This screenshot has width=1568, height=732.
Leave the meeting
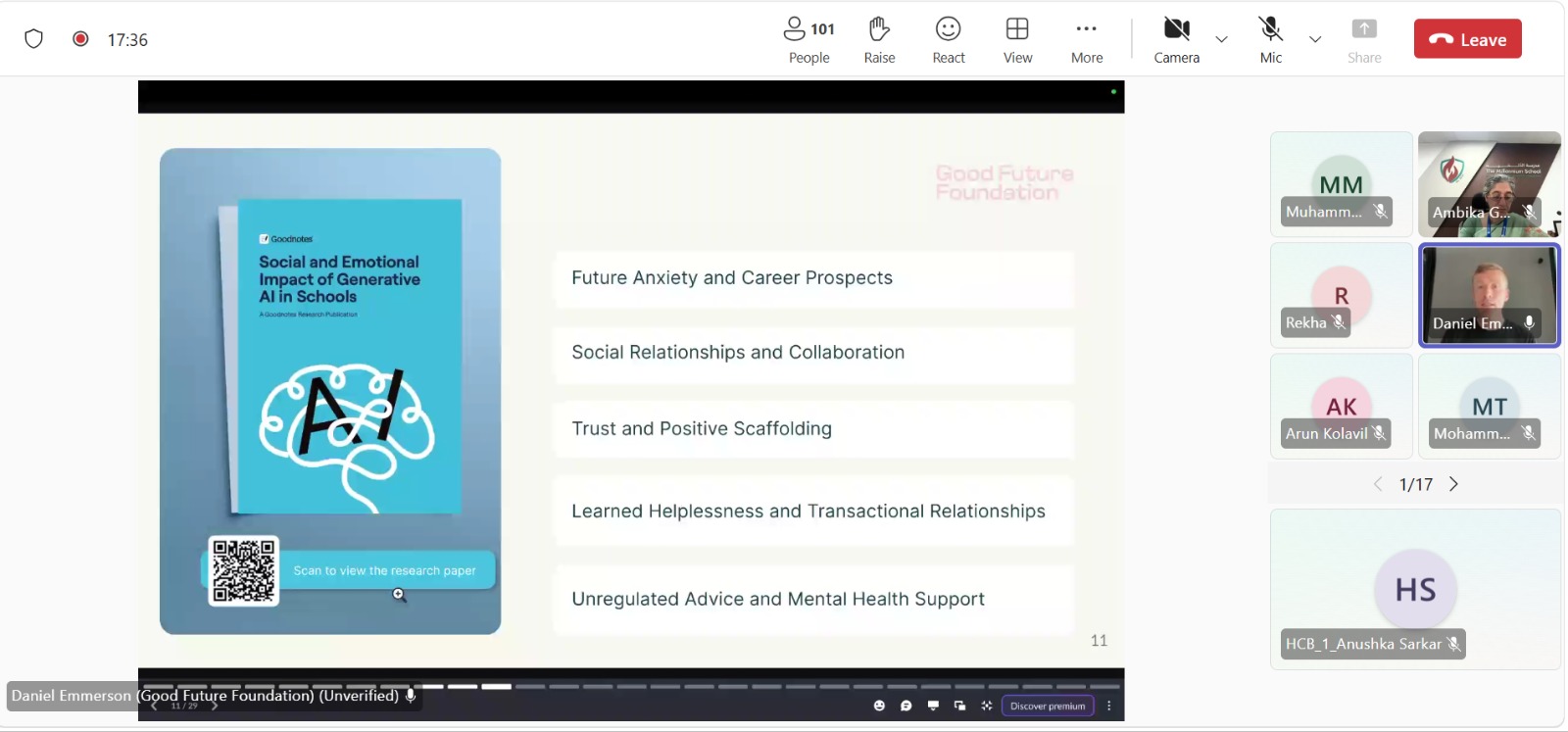[1467, 39]
